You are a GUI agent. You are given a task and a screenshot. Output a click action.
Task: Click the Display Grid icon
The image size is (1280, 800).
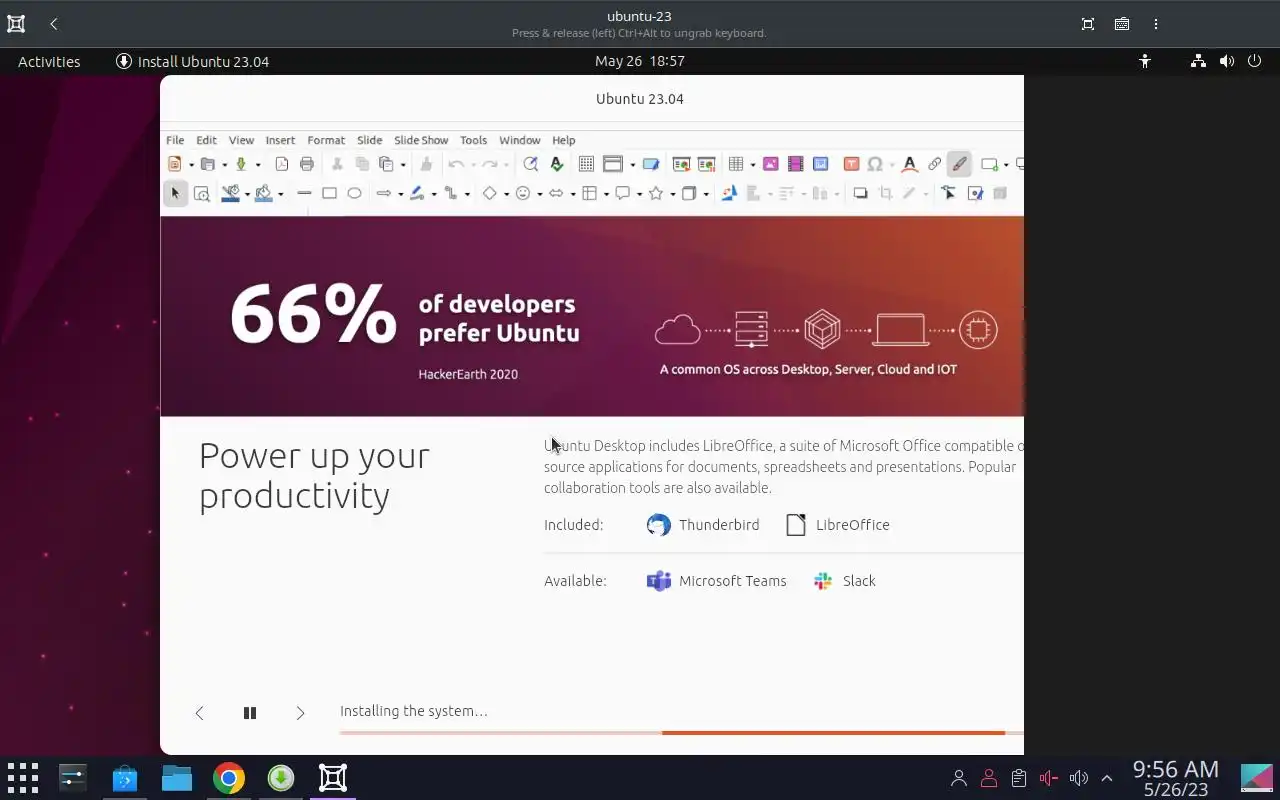coord(587,164)
